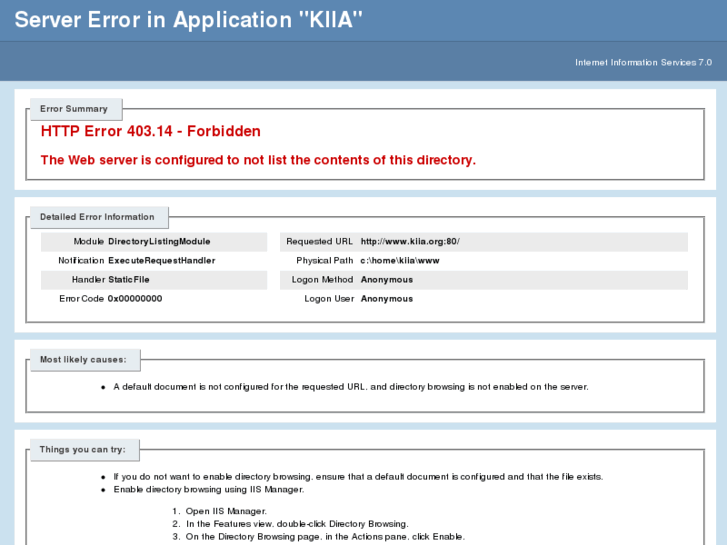This screenshot has width=727, height=545.
Task: Click the "Enable directory browsing using IIS Manager" bullet
Action: (209, 490)
